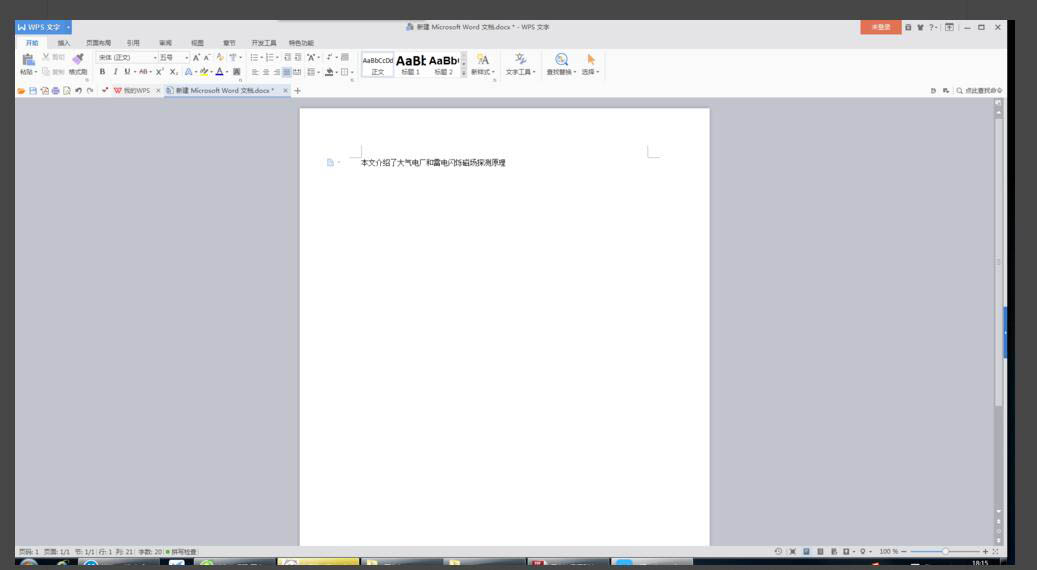The width and height of the screenshot is (1037, 570).
Task: Open the Text Tools (文字工具) icon
Action: 520,60
